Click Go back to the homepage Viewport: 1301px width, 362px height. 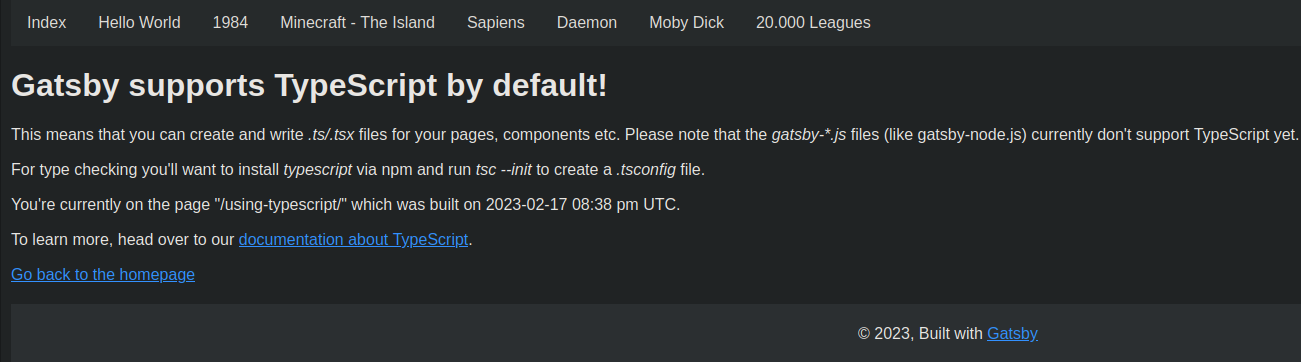103,274
